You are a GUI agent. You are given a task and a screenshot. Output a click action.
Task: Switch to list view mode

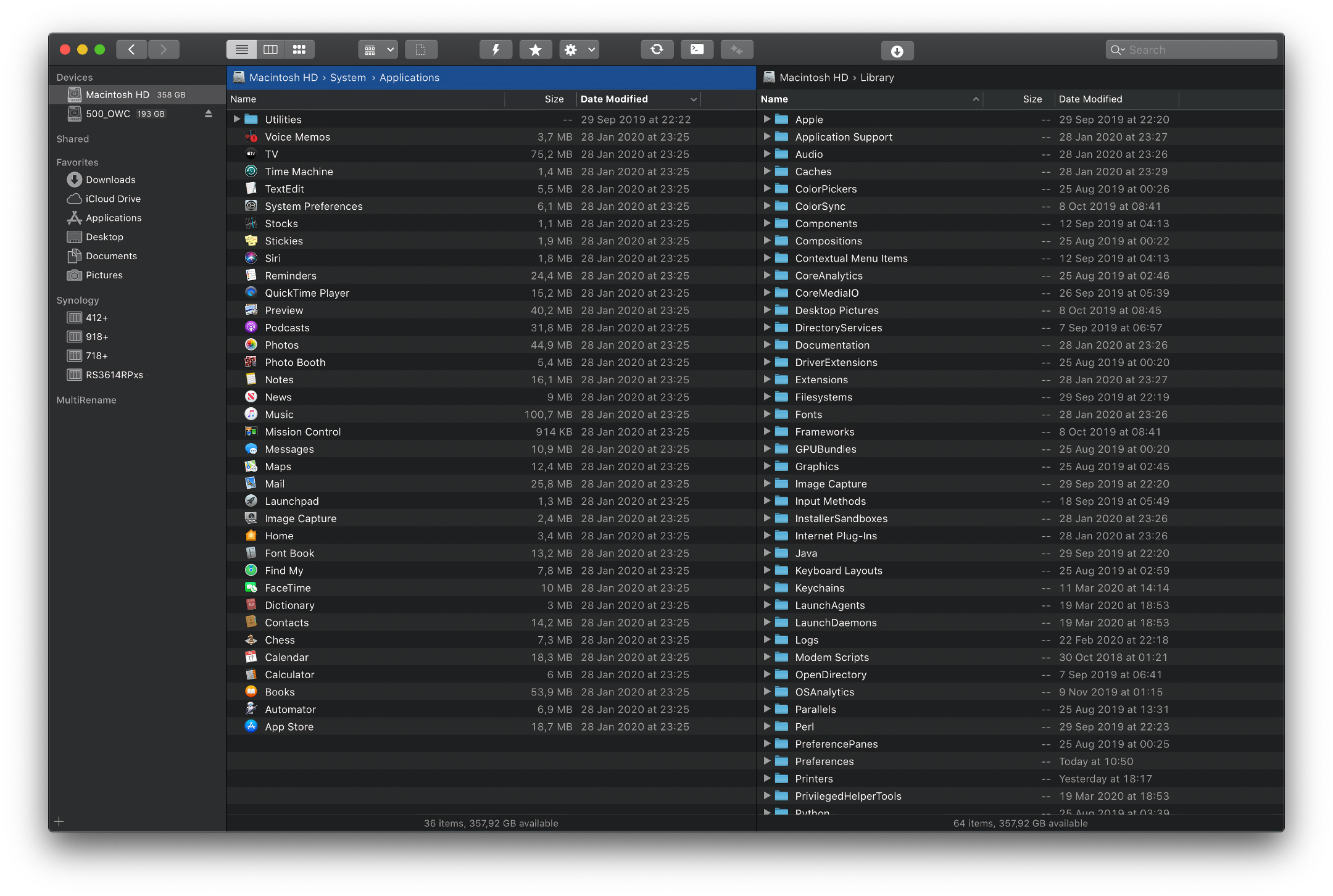click(x=241, y=49)
